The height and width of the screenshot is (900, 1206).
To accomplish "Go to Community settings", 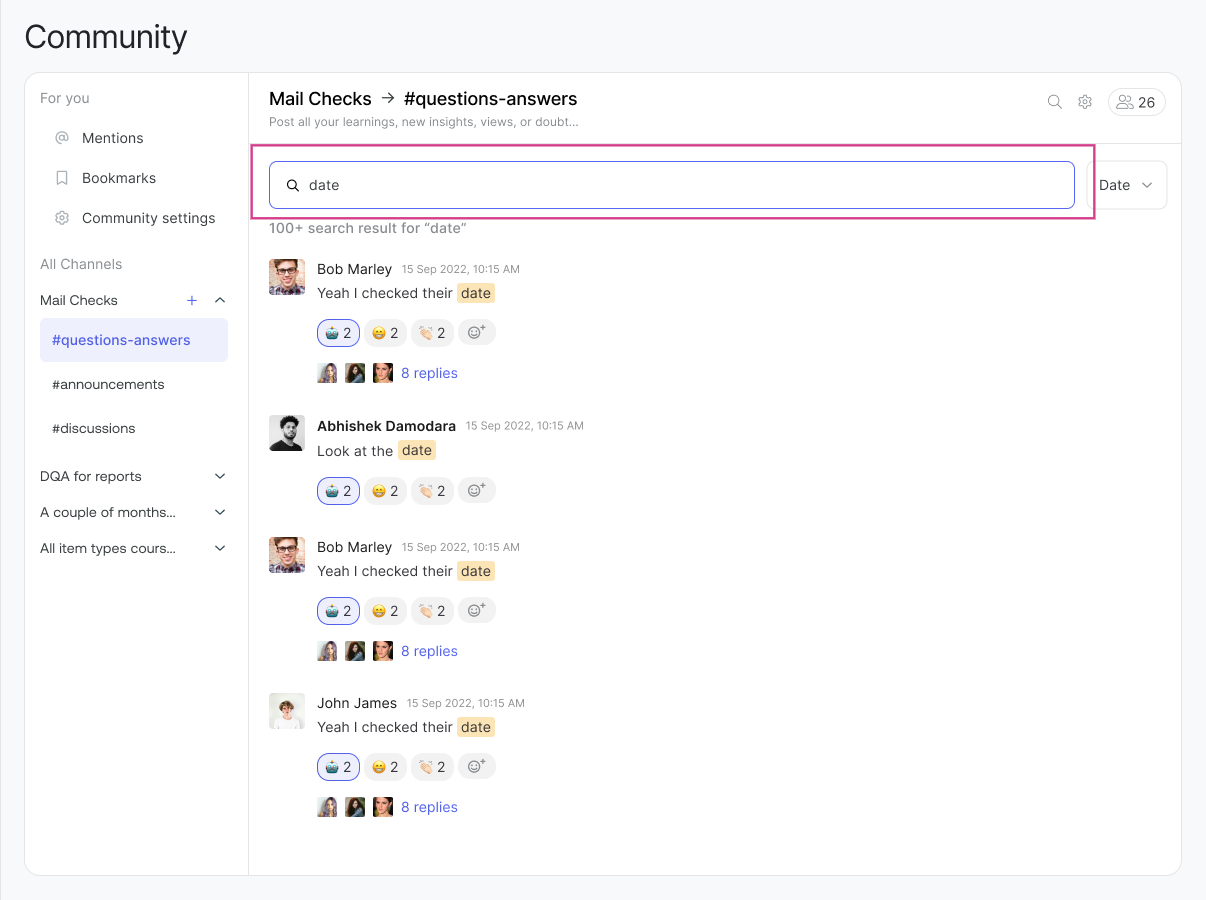I will pyautogui.click(x=148, y=218).
